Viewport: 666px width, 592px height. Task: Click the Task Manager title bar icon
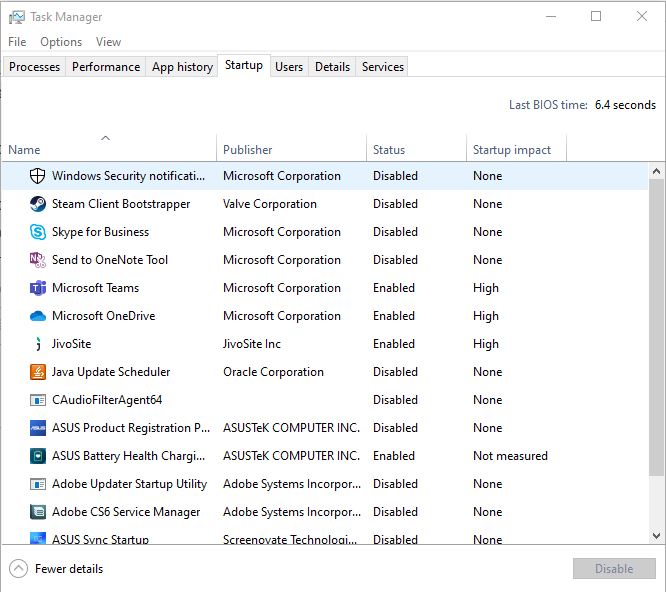(17, 17)
